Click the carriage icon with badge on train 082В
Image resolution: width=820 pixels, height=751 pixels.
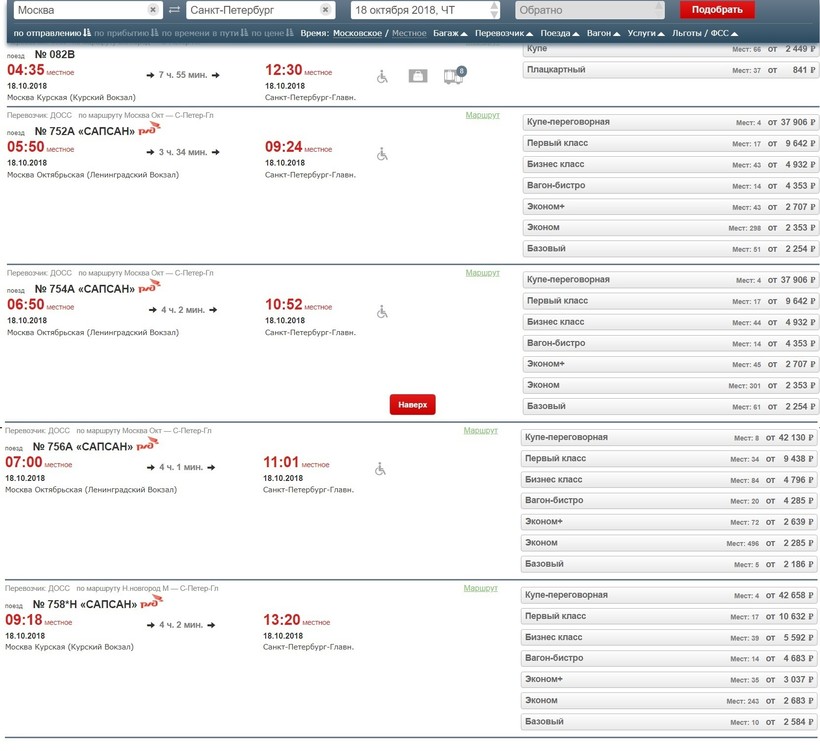point(453,76)
